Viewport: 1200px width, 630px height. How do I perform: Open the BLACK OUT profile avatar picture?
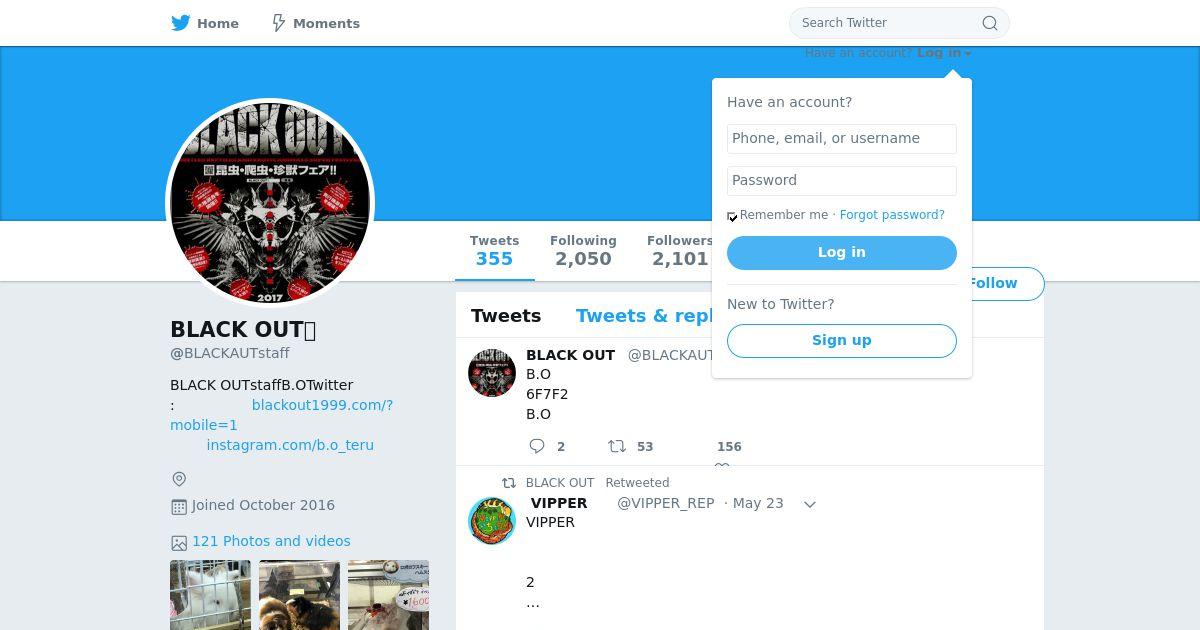tap(270, 203)
